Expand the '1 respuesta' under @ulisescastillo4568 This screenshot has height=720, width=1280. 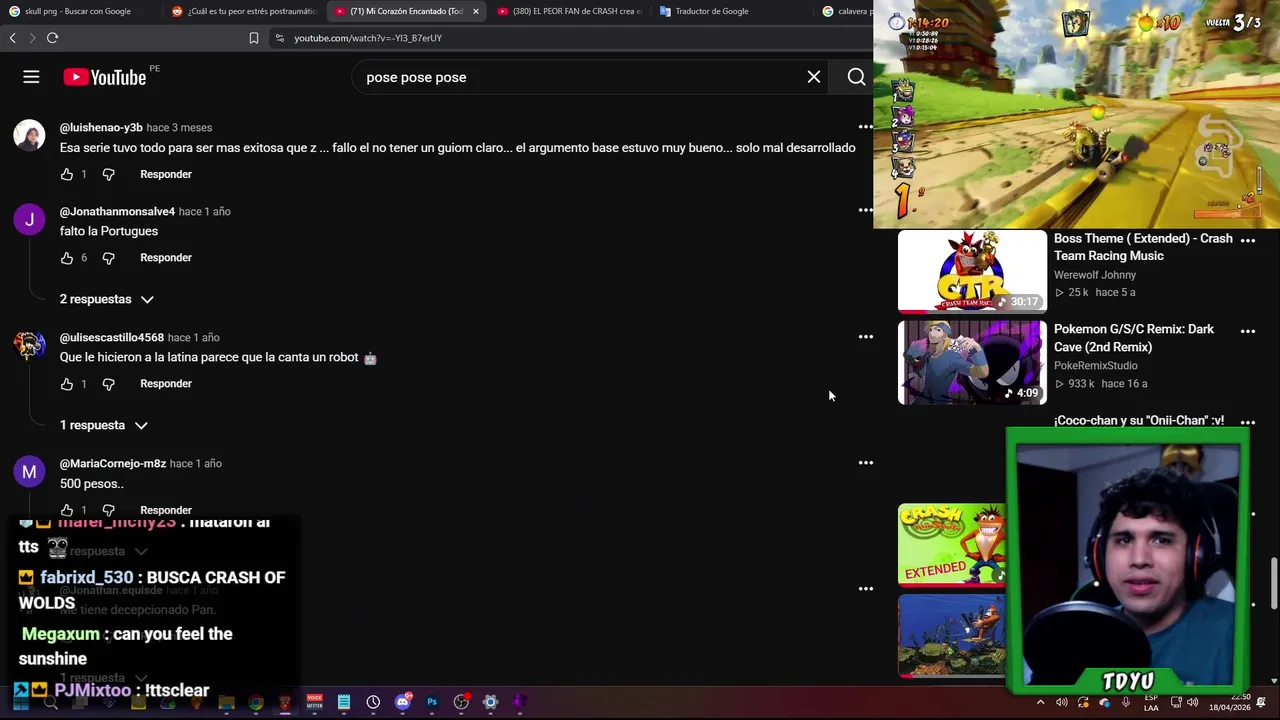[x=103, y=425]
